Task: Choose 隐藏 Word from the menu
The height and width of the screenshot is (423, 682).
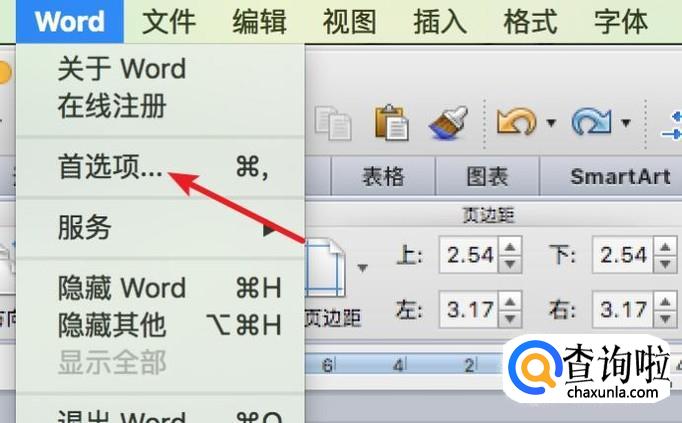Action: (x=121, y=288)
